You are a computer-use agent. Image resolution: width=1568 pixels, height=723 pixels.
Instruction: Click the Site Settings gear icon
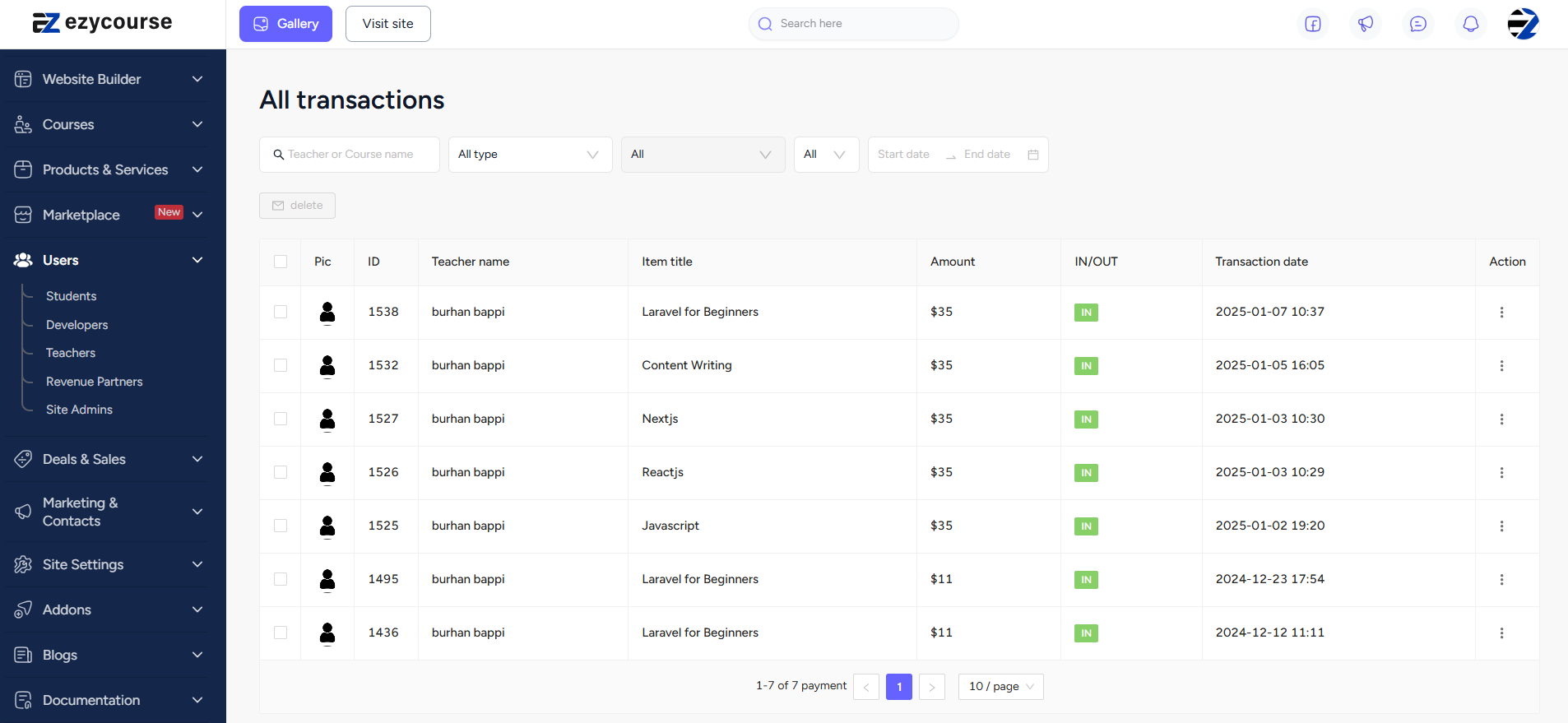[x=23, y=564]
